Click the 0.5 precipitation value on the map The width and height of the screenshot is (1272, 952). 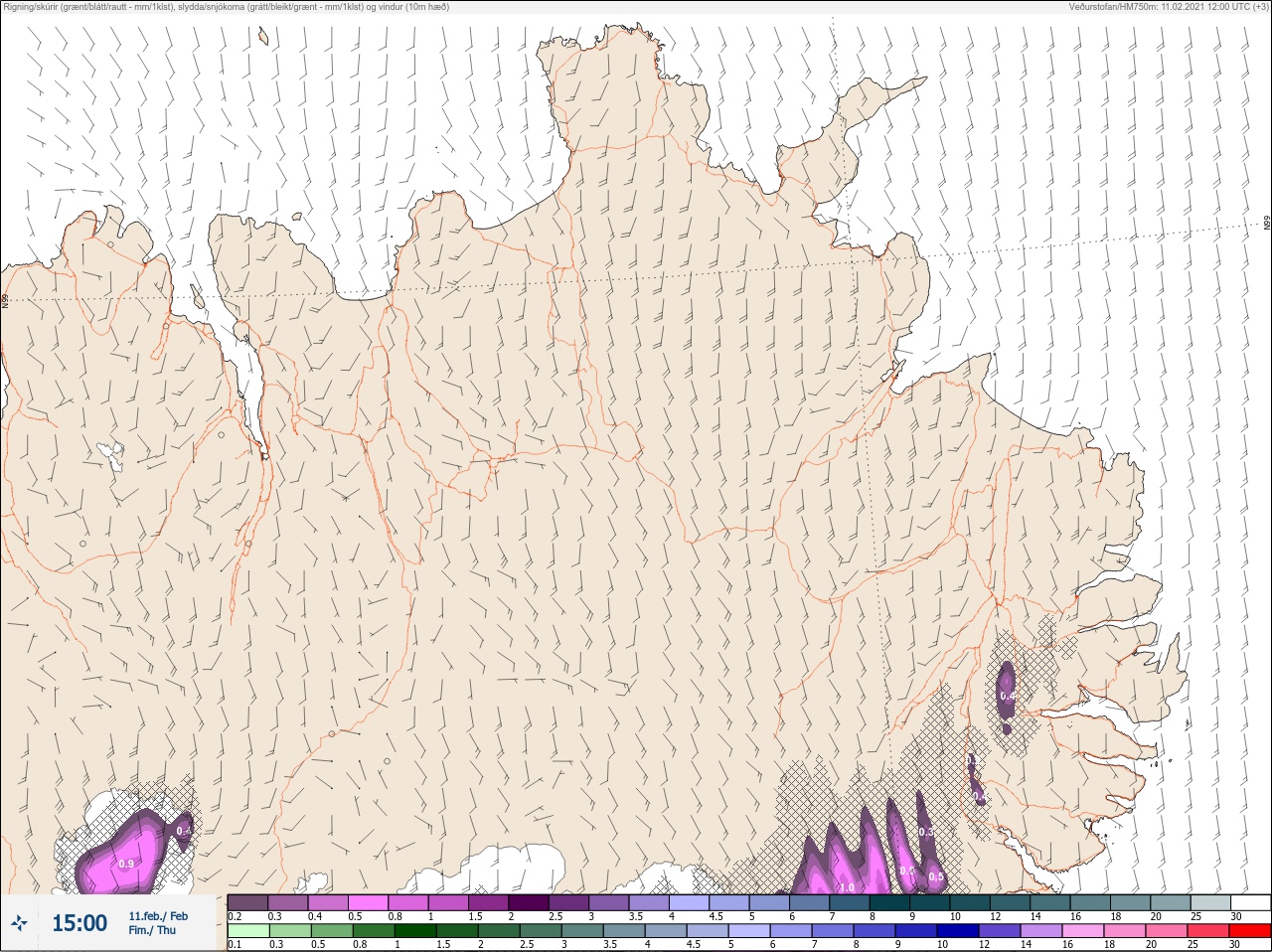936,876
